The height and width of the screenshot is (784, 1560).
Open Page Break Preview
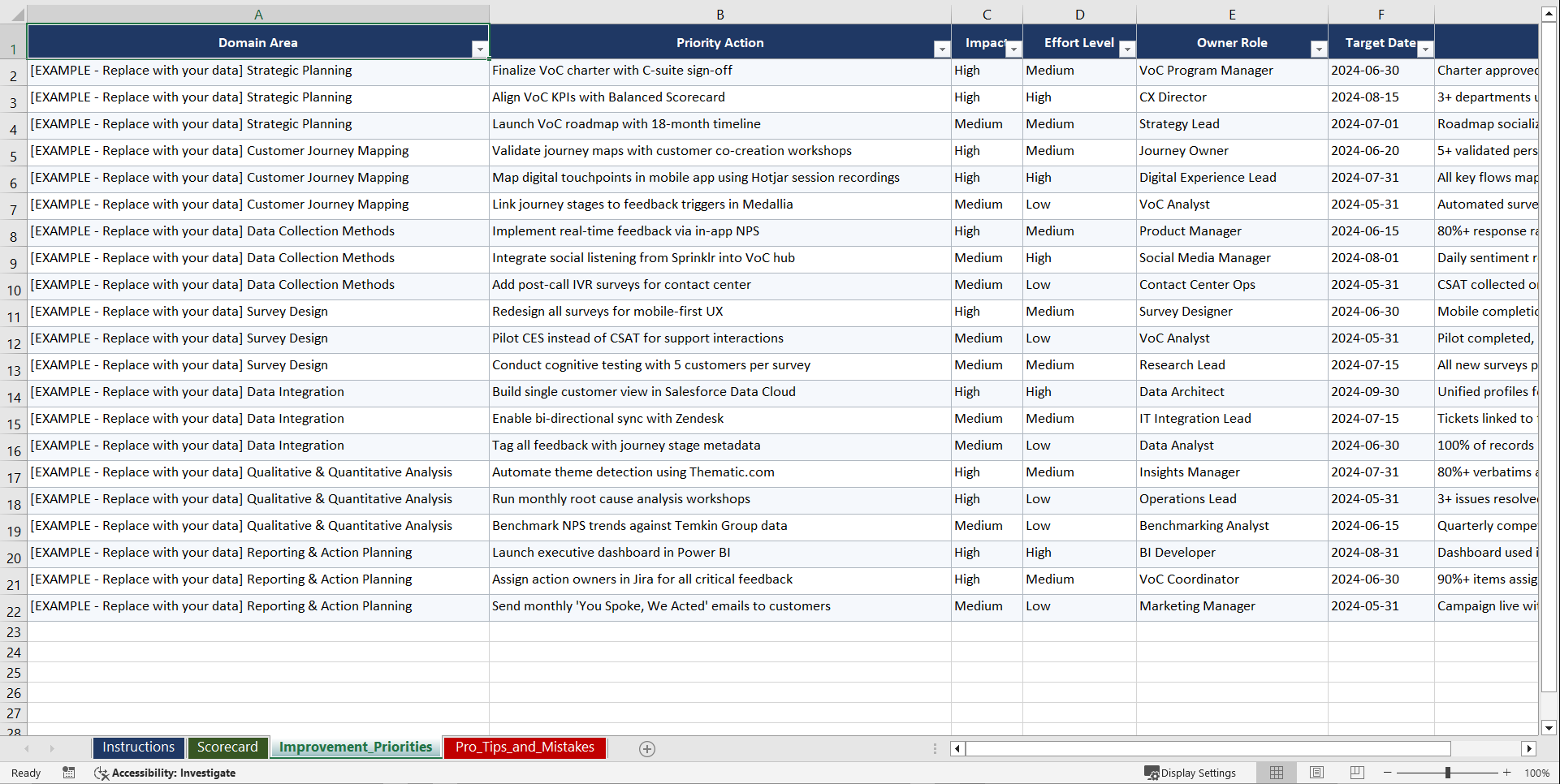pyautogui.click(x=1357, y=773)
